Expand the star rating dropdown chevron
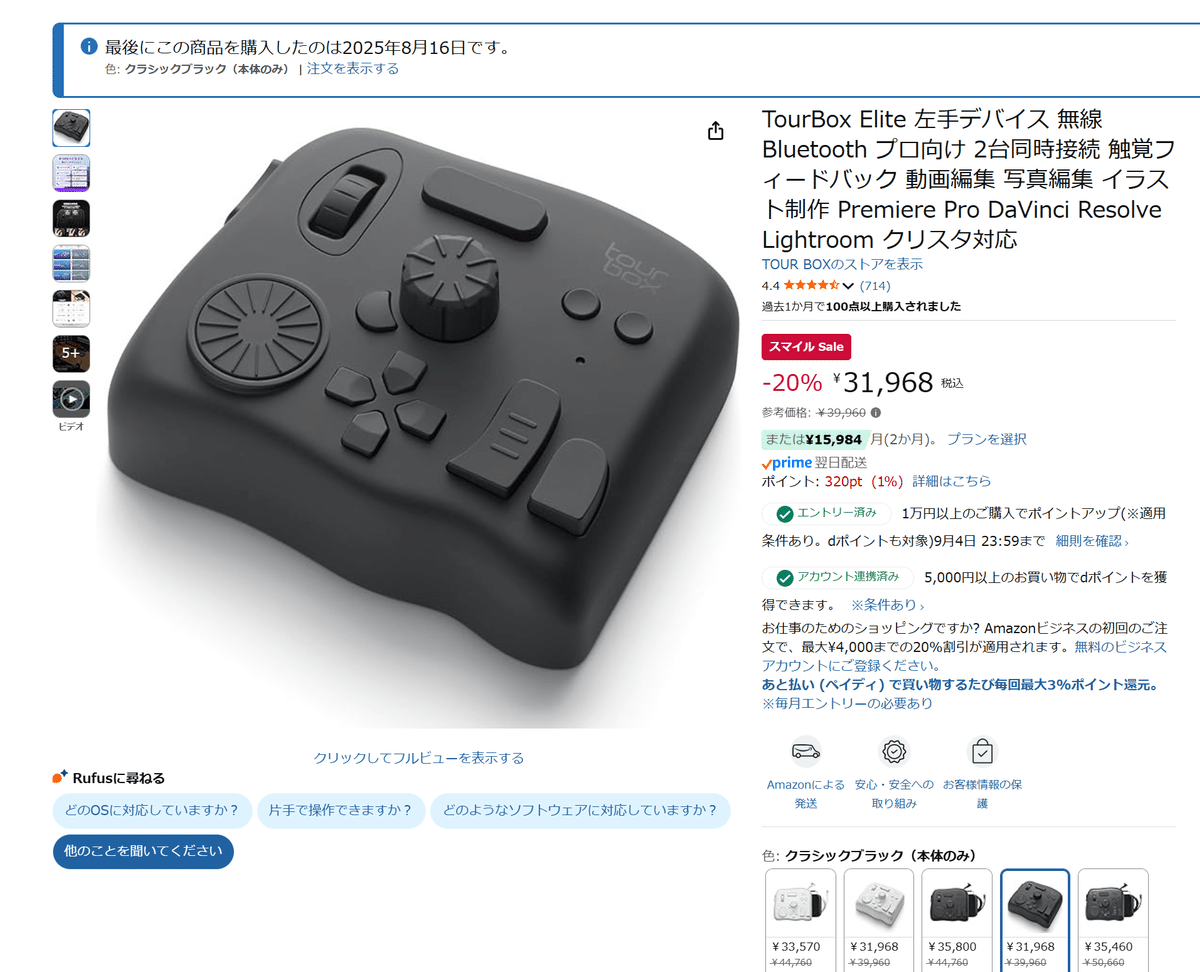The height and width of the screenshot is (972, 1200). coord(848,286)
